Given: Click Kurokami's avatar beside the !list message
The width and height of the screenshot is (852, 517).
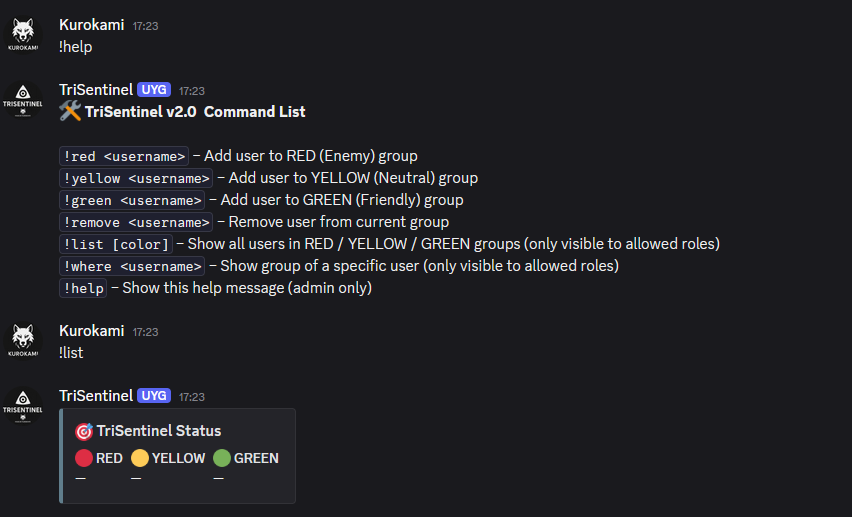Looking at the screenshot, I should [x=22, y=340].
